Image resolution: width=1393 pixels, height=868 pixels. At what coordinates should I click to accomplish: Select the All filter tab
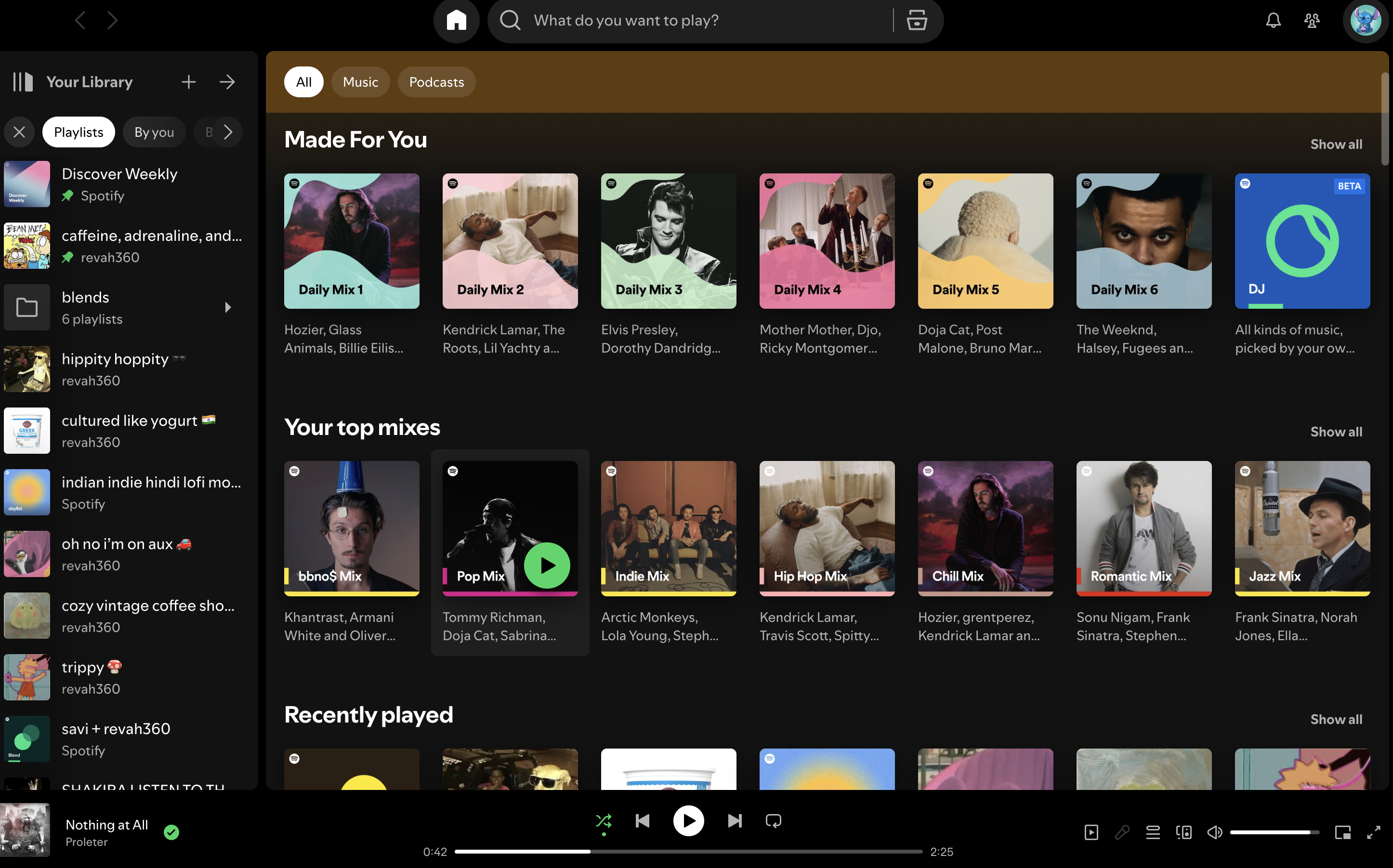click(303, 82)
